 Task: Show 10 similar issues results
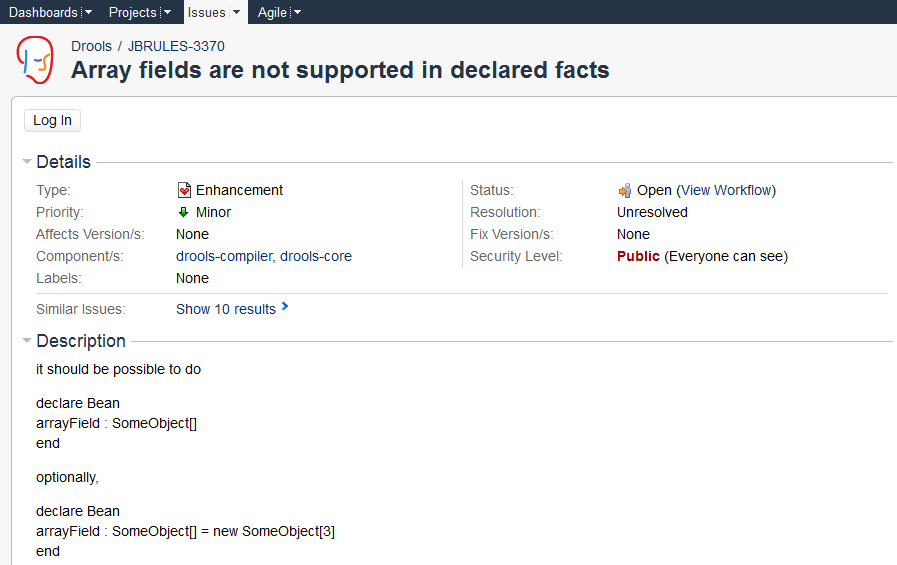225,309
